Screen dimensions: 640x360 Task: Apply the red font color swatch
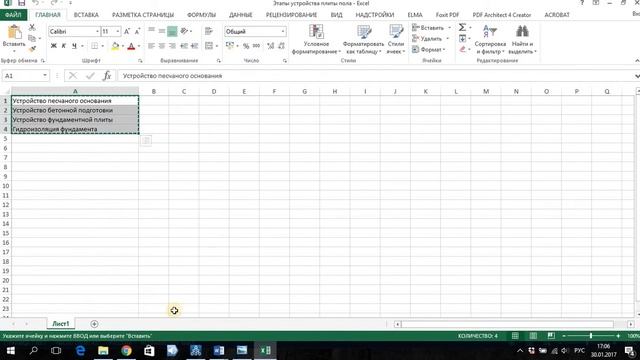131,46
